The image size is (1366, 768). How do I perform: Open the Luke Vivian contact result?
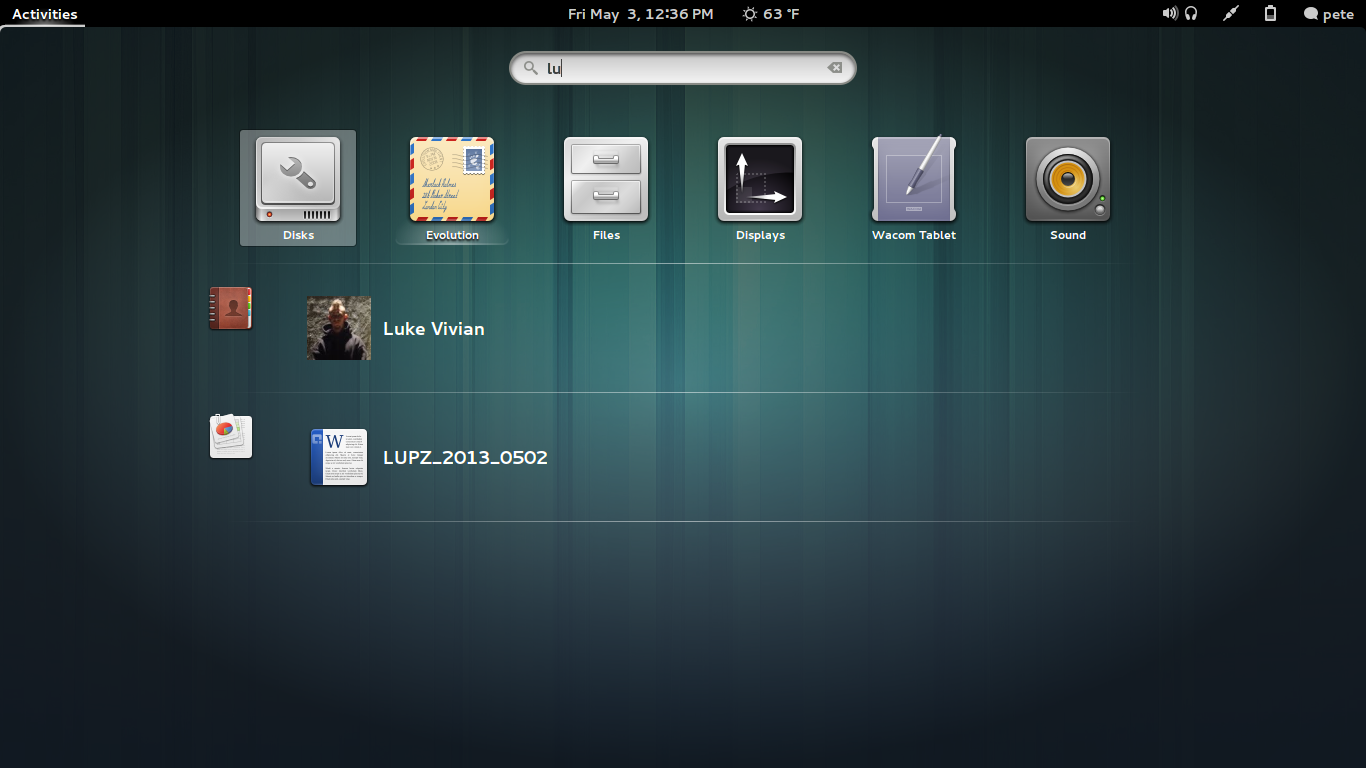pos(433,329)
